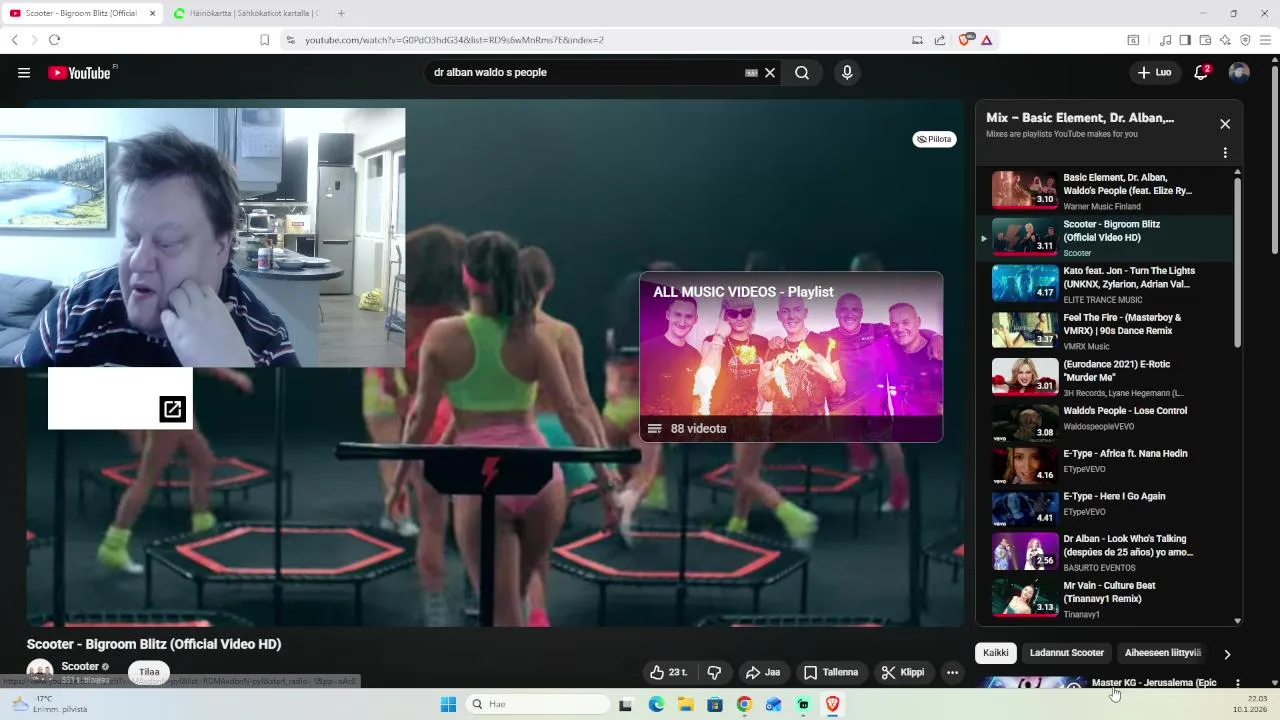Image resolution: width=1280 pixels, height=720 pixels.
Task: Clear the search box text
Action: pyautogui.click(x=770, y=73)
